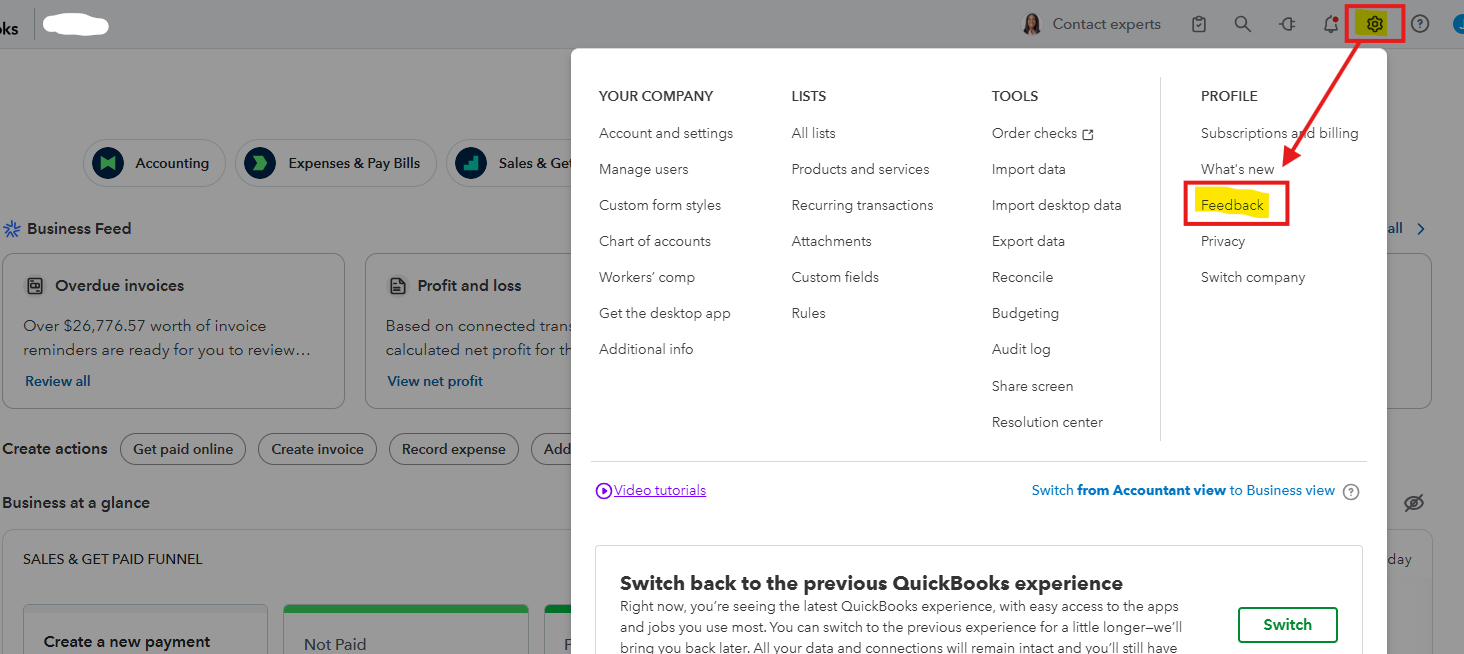Click the green Switch button
This screenshot has width=1464, height=654.
(1287, 625)
